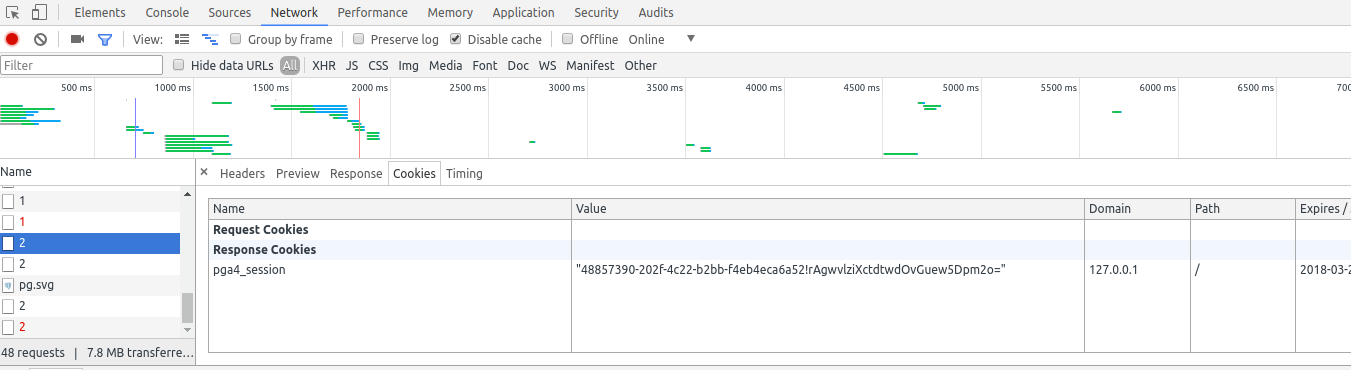
Task: Enable Group by frame checkbox
Action: point(236,39)
